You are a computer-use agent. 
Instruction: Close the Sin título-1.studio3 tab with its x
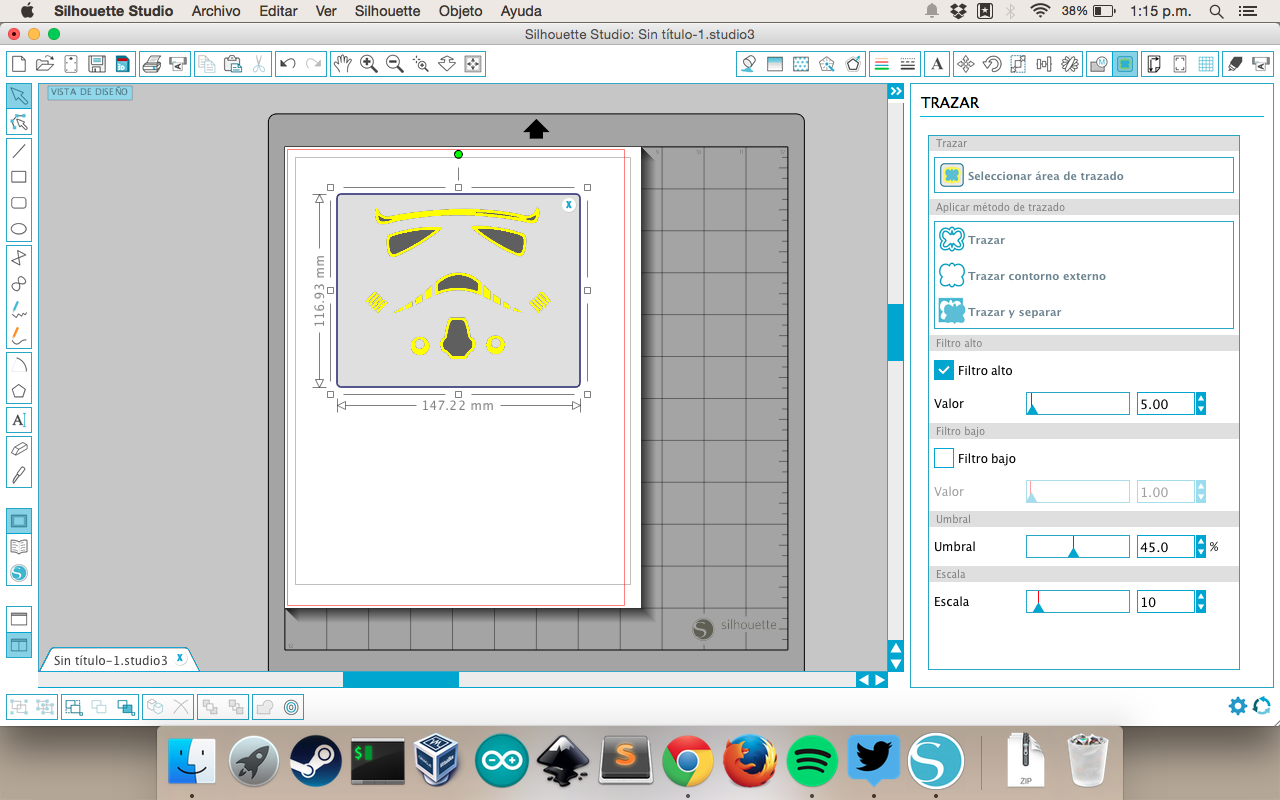180,658
